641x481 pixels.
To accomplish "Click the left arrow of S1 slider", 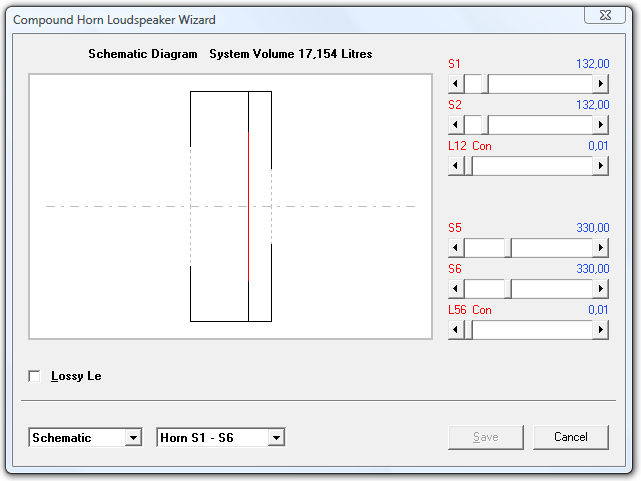I will point(456,84).
